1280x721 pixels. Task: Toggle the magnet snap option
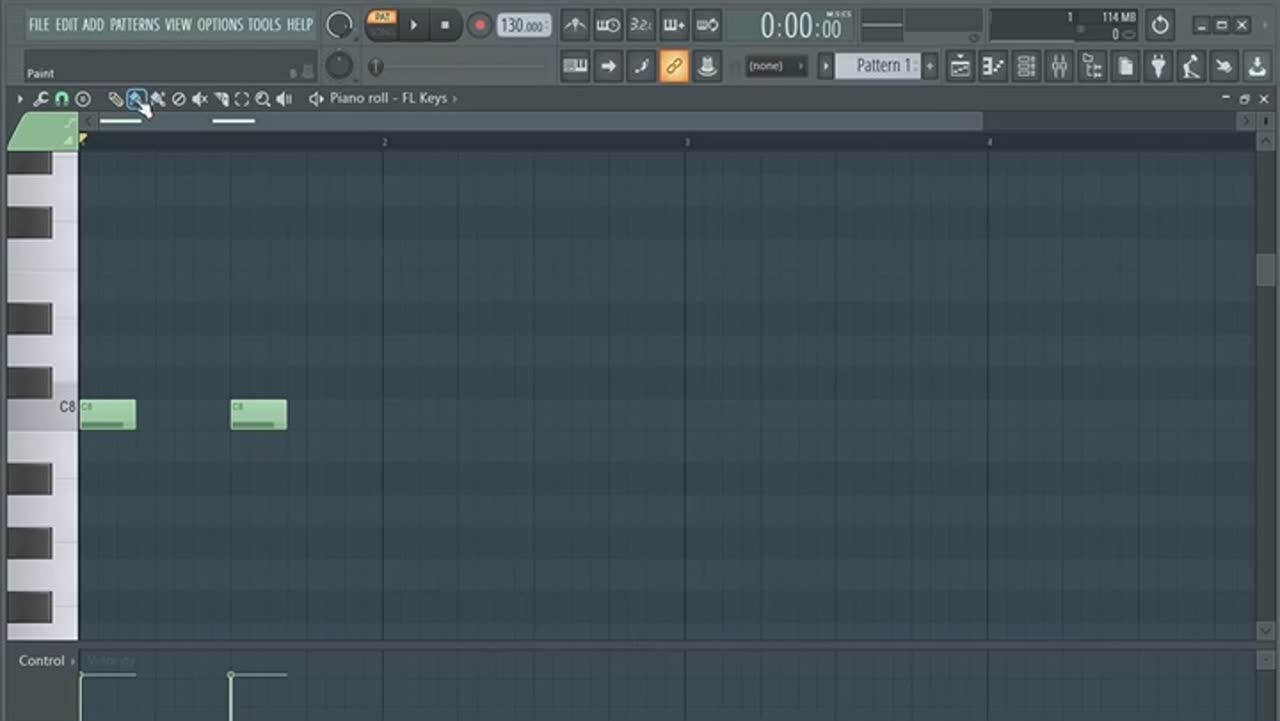[62, 99]
